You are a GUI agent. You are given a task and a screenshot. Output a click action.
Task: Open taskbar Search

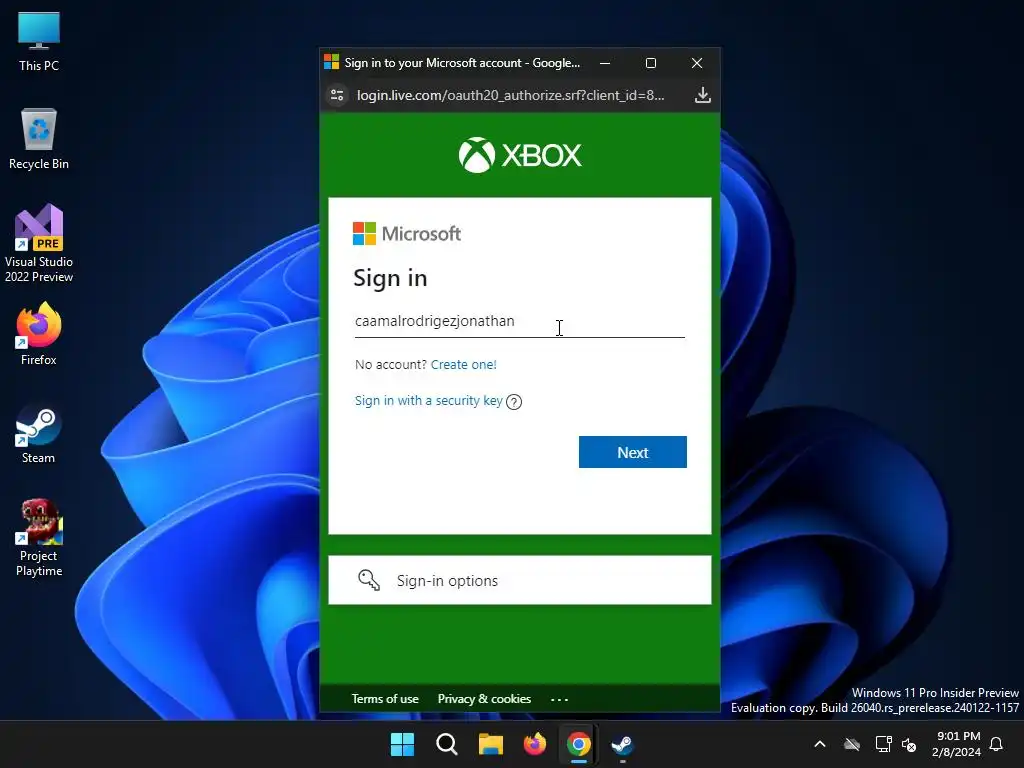click(x=447, y=744)
